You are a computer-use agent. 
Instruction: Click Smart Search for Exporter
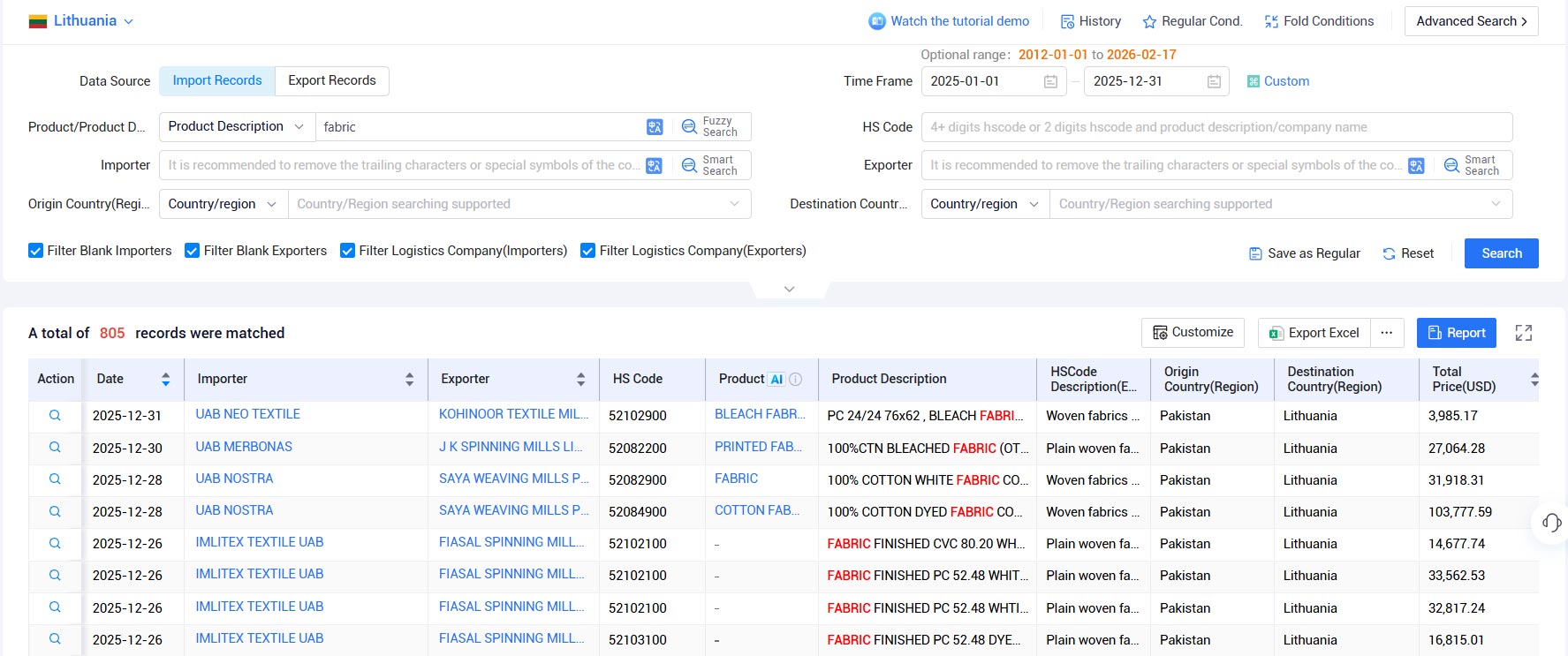point(1472,165)
